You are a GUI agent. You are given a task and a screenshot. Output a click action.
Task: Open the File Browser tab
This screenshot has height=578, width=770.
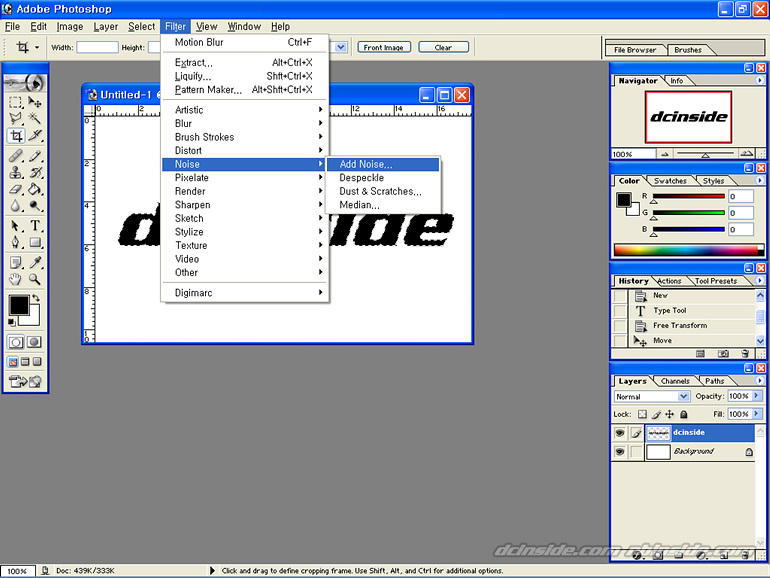(635, 50)
